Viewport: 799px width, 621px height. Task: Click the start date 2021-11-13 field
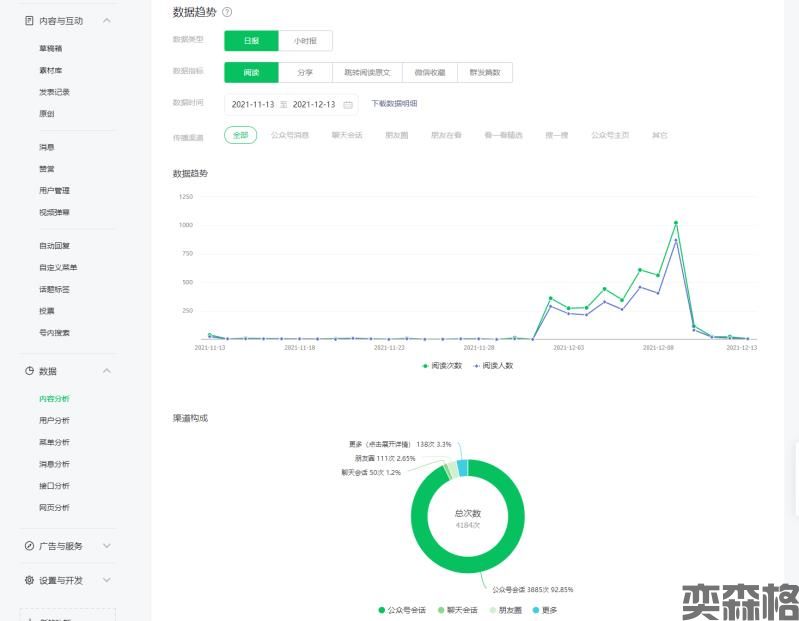[252, 104]
